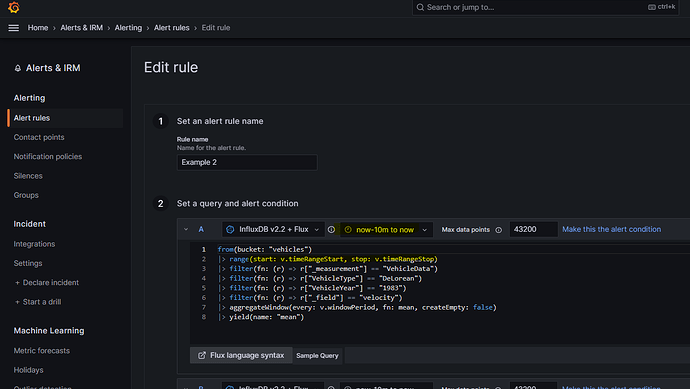Click the Grafana logo icon
Viewport: 690px width, 389px height.
14,7
